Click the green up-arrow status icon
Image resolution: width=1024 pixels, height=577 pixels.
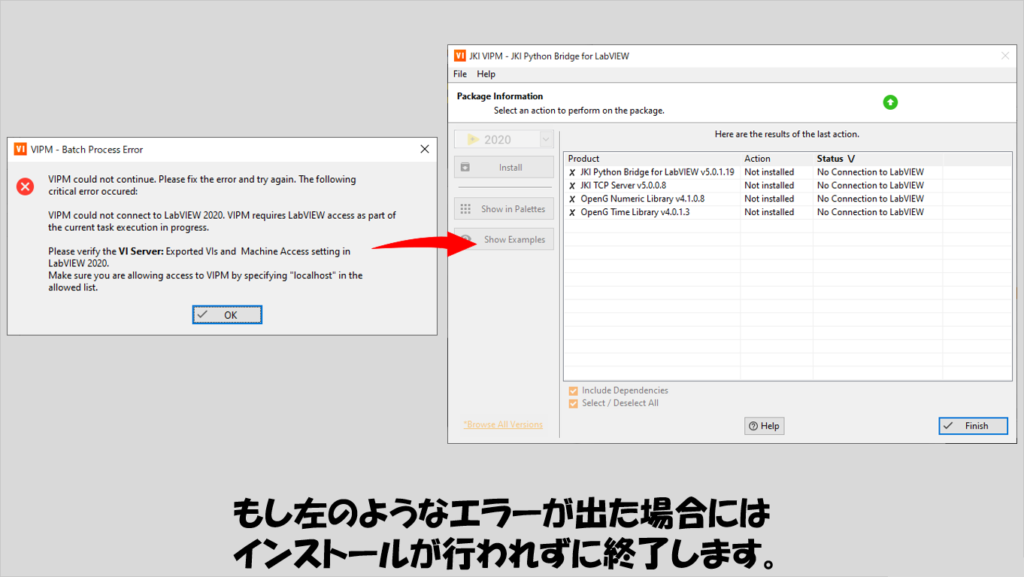[890, 102]
